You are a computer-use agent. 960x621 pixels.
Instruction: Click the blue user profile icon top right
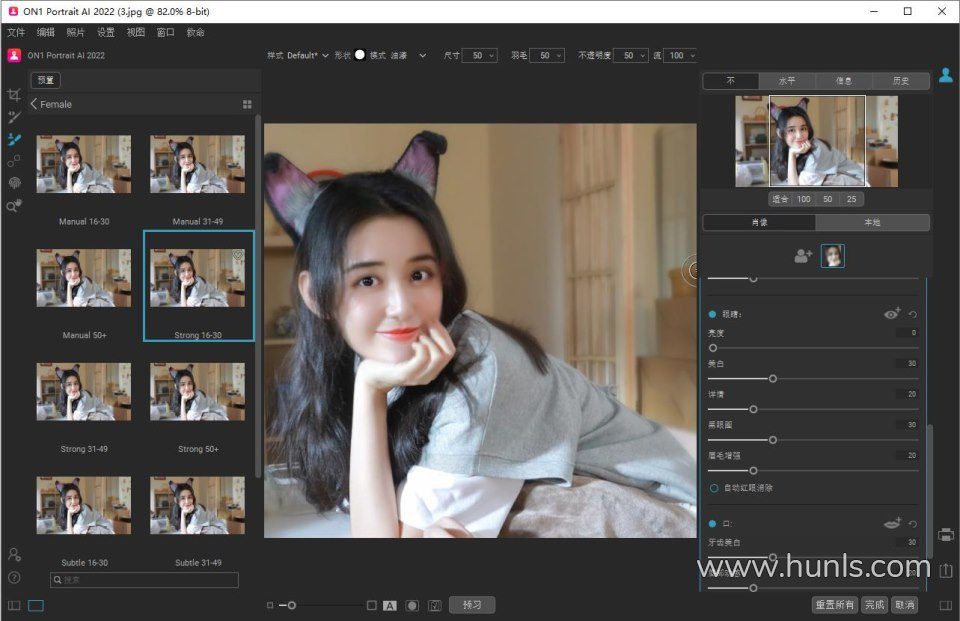click(x=946, y=75)
